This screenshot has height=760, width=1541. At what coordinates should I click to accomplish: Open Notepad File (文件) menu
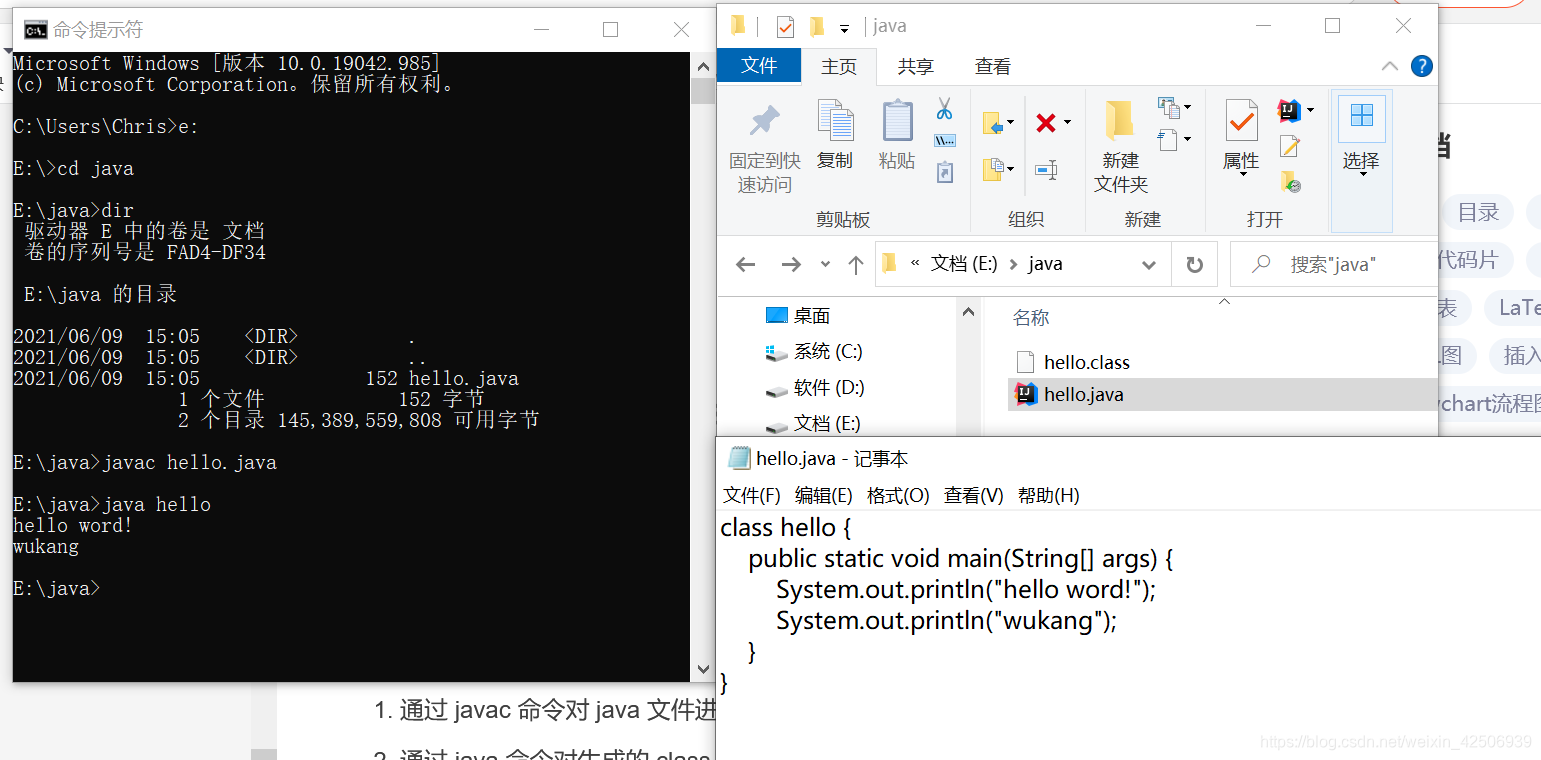pyautogui.click(x=752, y=495)
